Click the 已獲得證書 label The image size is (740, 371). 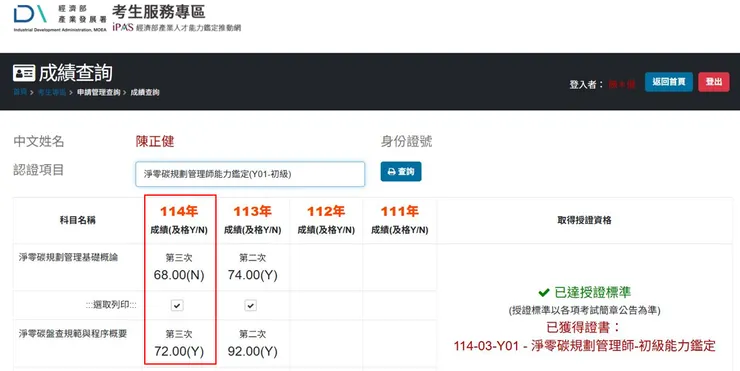tap(584, 327)
